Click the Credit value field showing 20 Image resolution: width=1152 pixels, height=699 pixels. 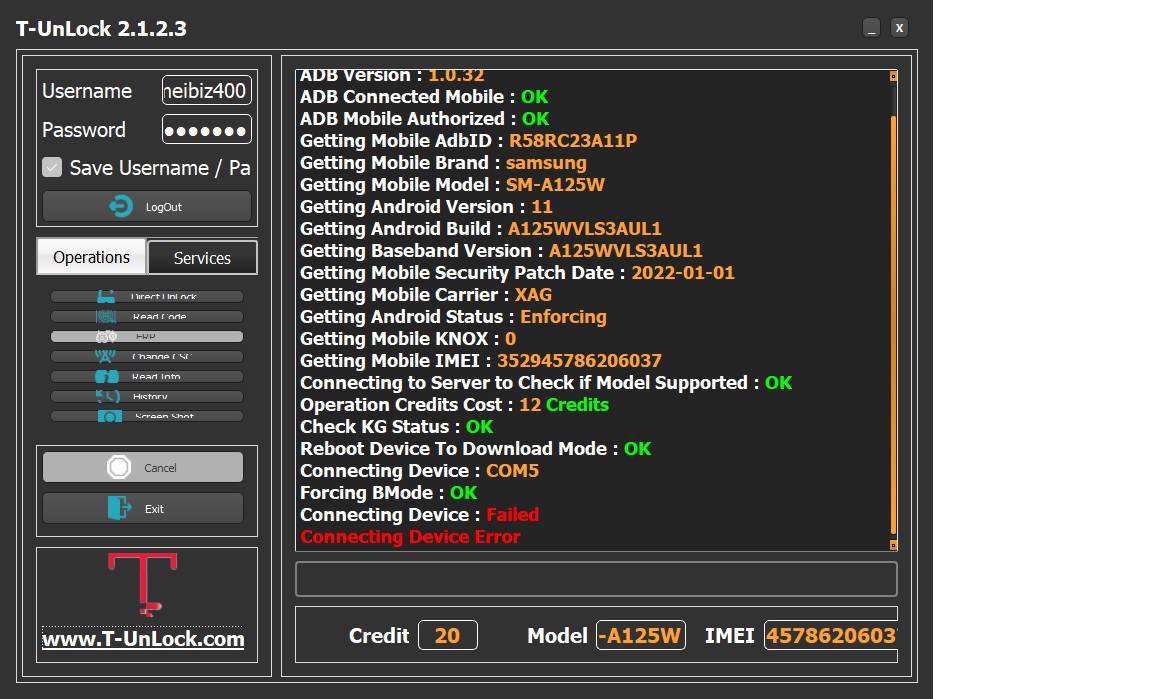tap(447, 636)
